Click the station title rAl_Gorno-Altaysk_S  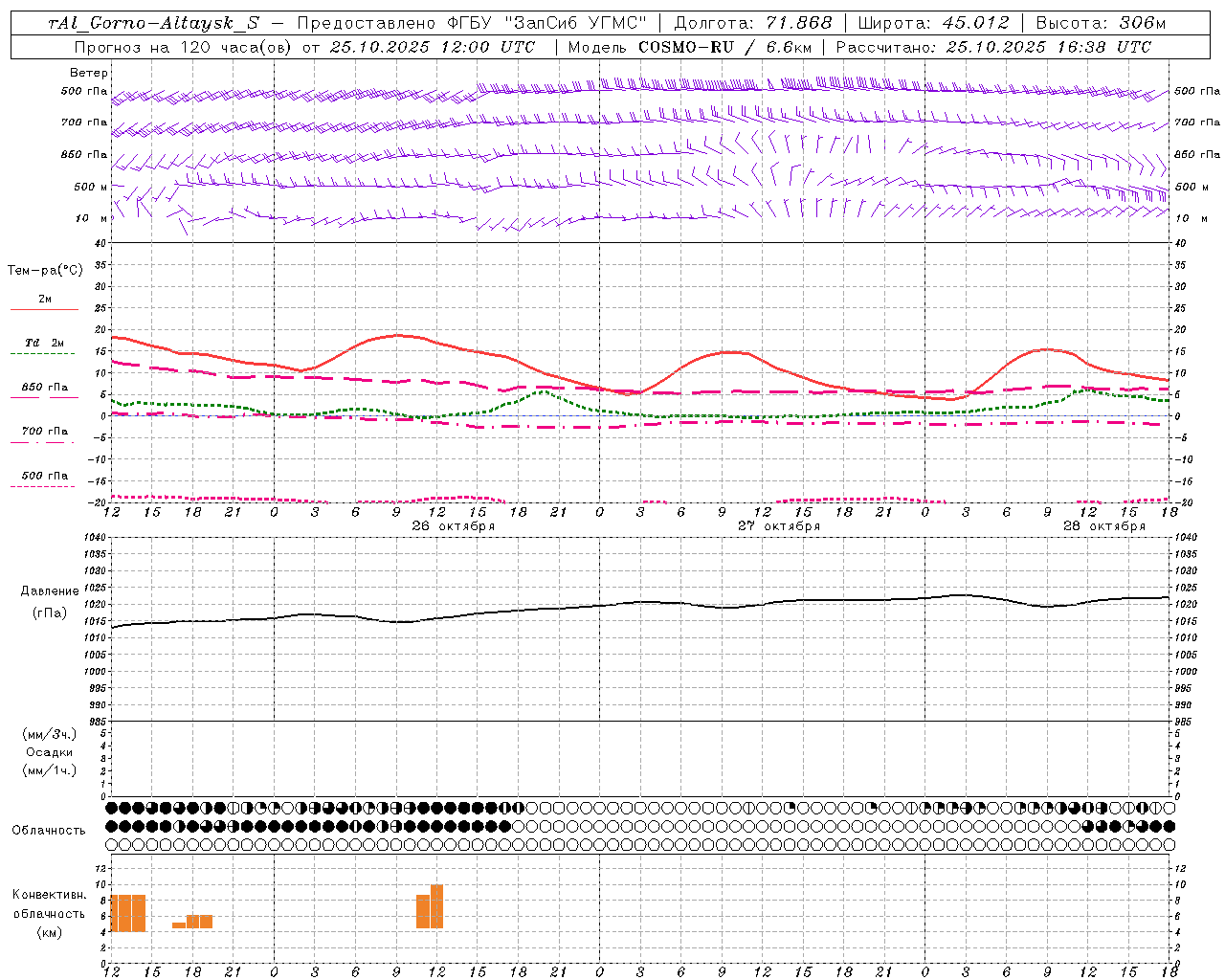[153, 23]
